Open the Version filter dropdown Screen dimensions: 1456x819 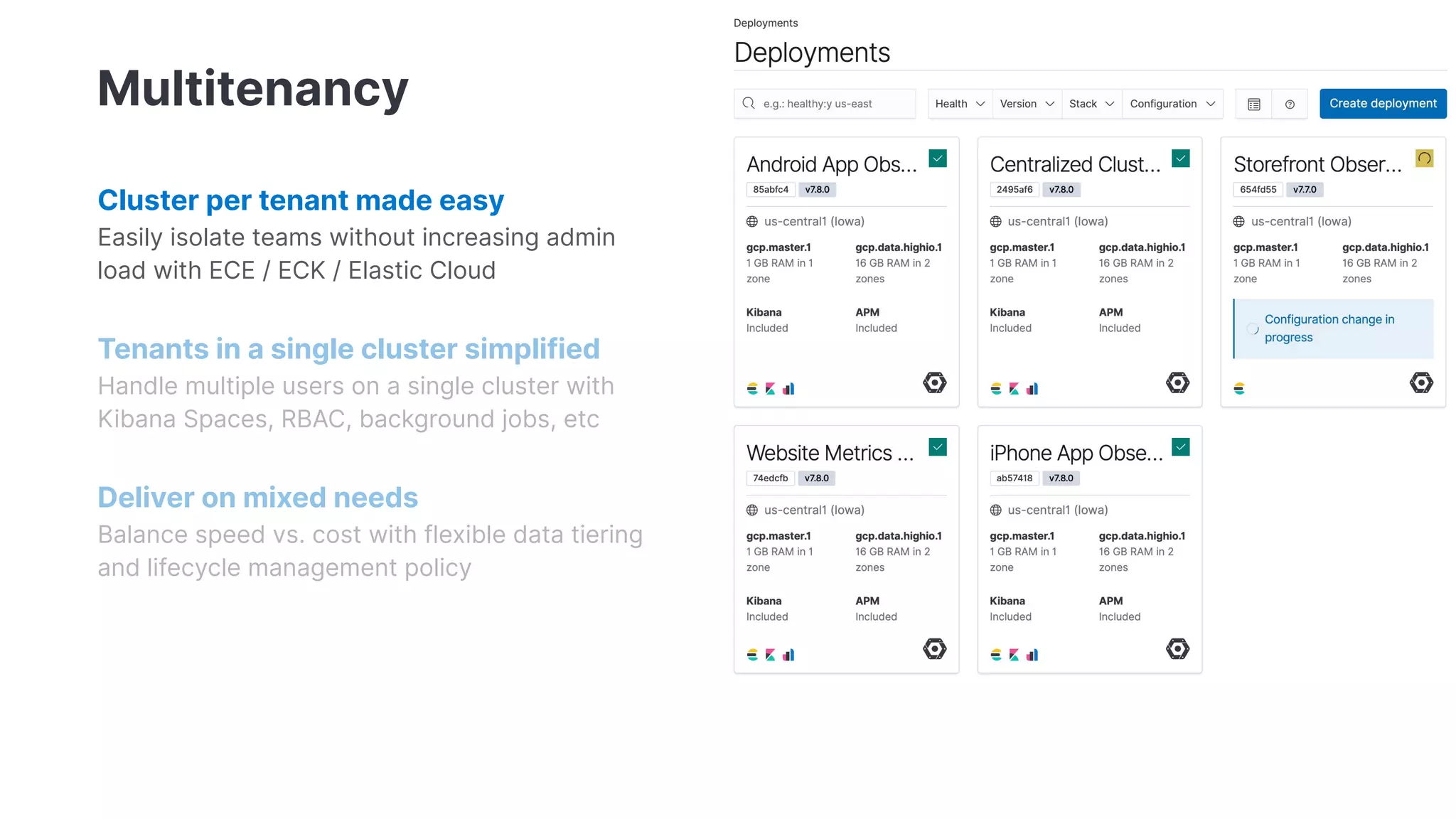click(x=1027, y=104)
